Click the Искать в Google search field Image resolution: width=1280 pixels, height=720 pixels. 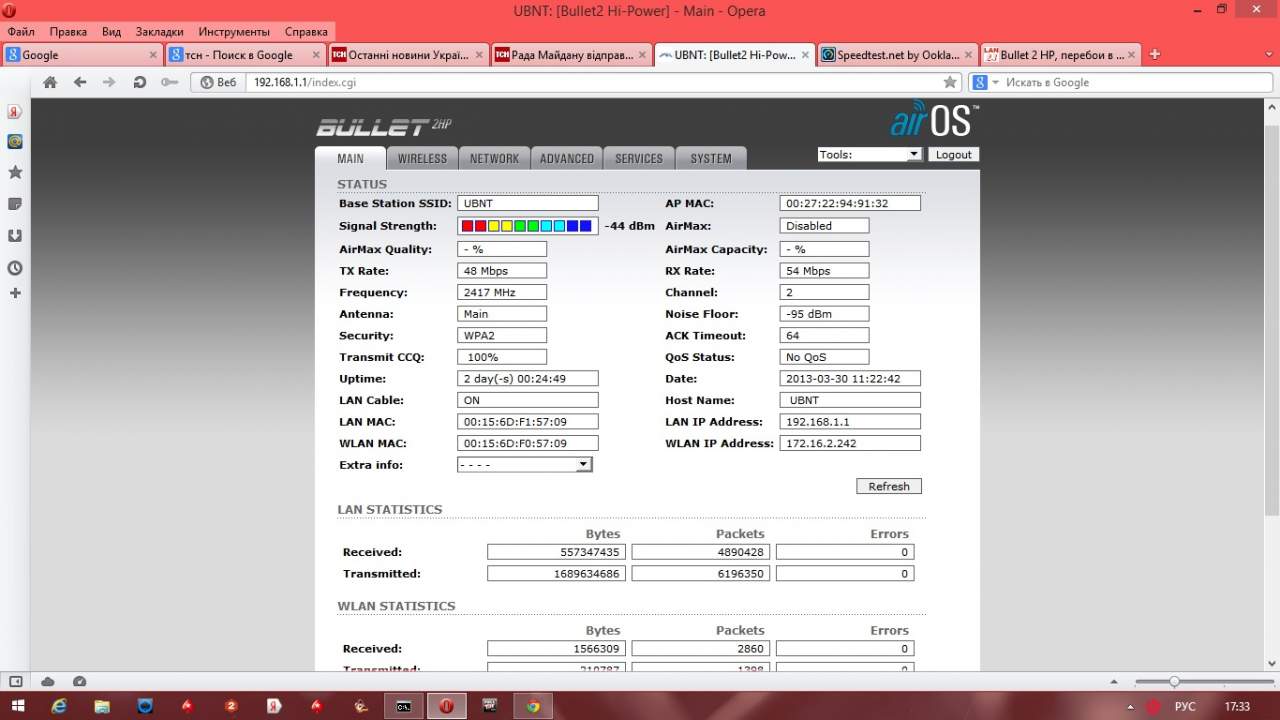pyautogui.click(x=1133, y=82)
